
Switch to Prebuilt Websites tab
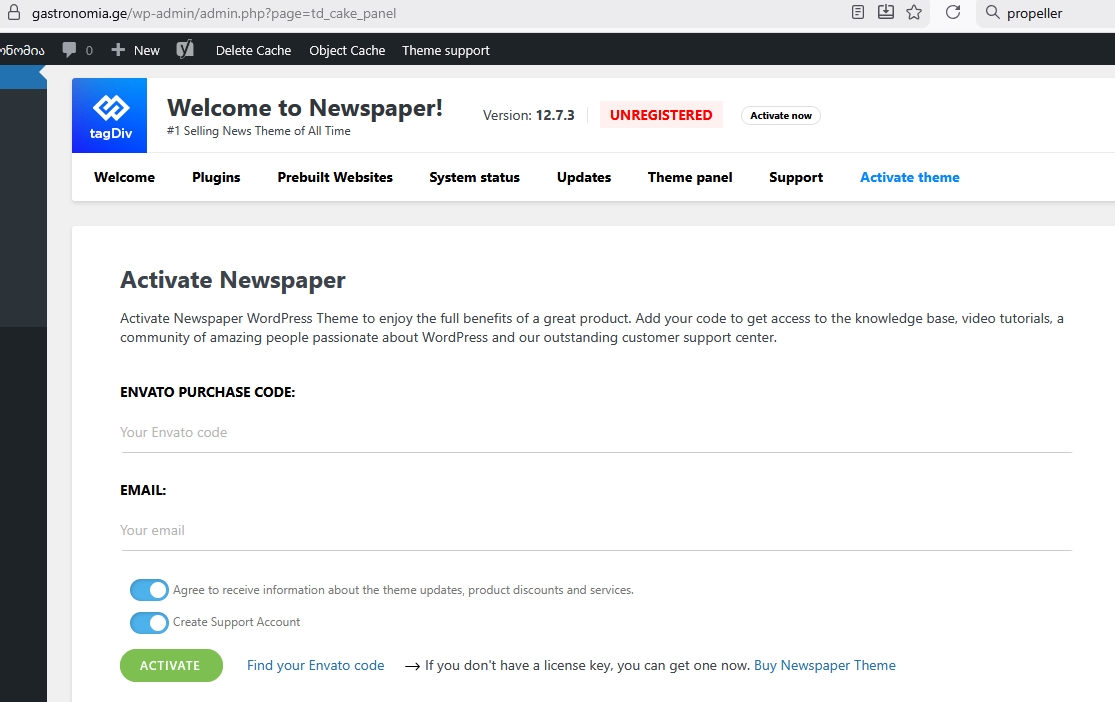pyautogui.click(x=335, y=177)
